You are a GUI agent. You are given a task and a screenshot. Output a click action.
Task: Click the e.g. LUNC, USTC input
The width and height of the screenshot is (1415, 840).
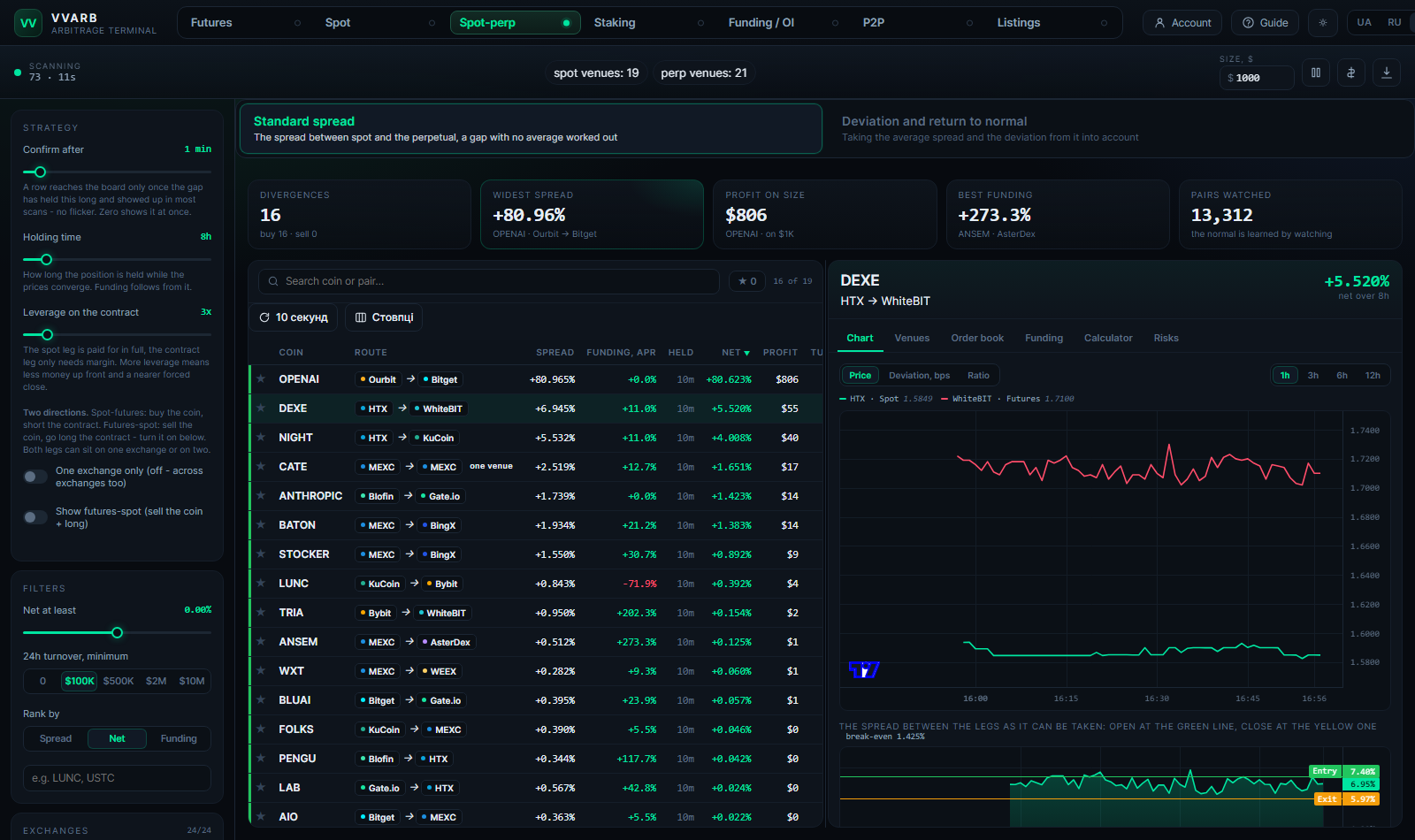tap(117, 778)
